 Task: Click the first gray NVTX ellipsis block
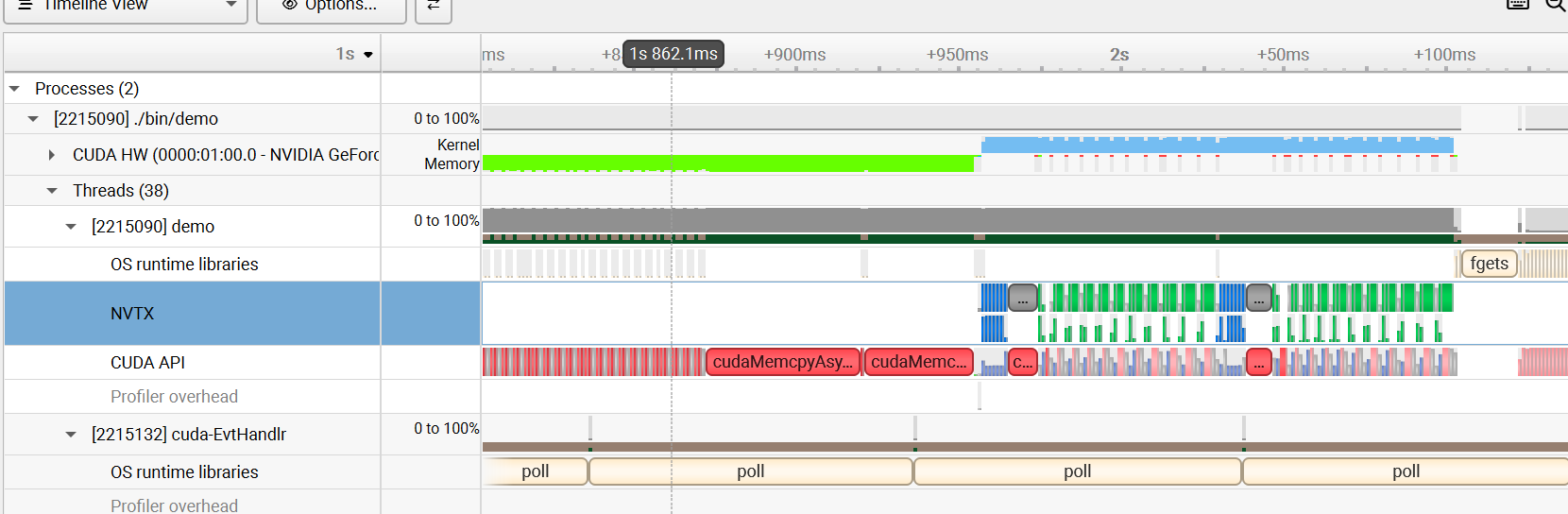click(x=1023, y=299)
